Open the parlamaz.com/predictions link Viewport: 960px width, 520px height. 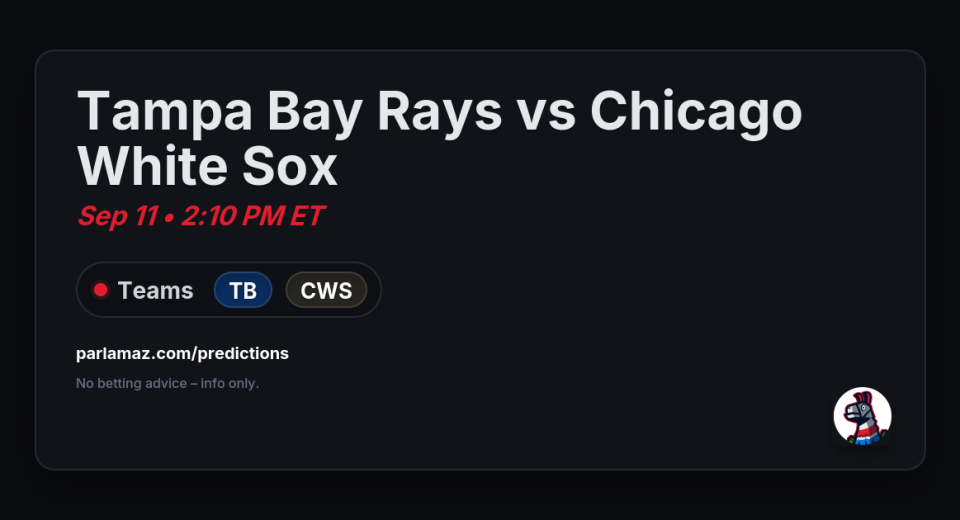tap(182, 353)
